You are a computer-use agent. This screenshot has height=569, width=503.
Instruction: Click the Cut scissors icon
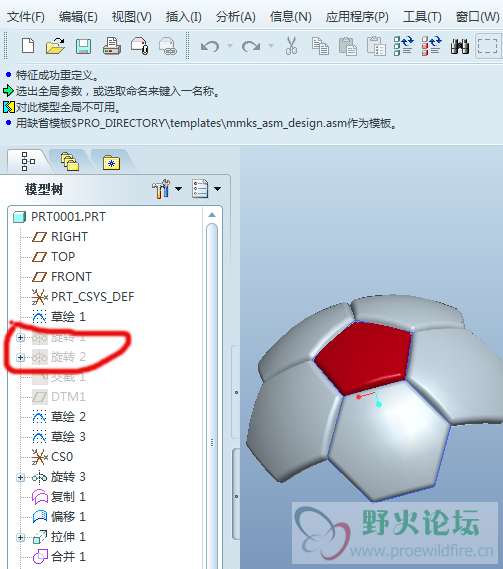(291, 46)
